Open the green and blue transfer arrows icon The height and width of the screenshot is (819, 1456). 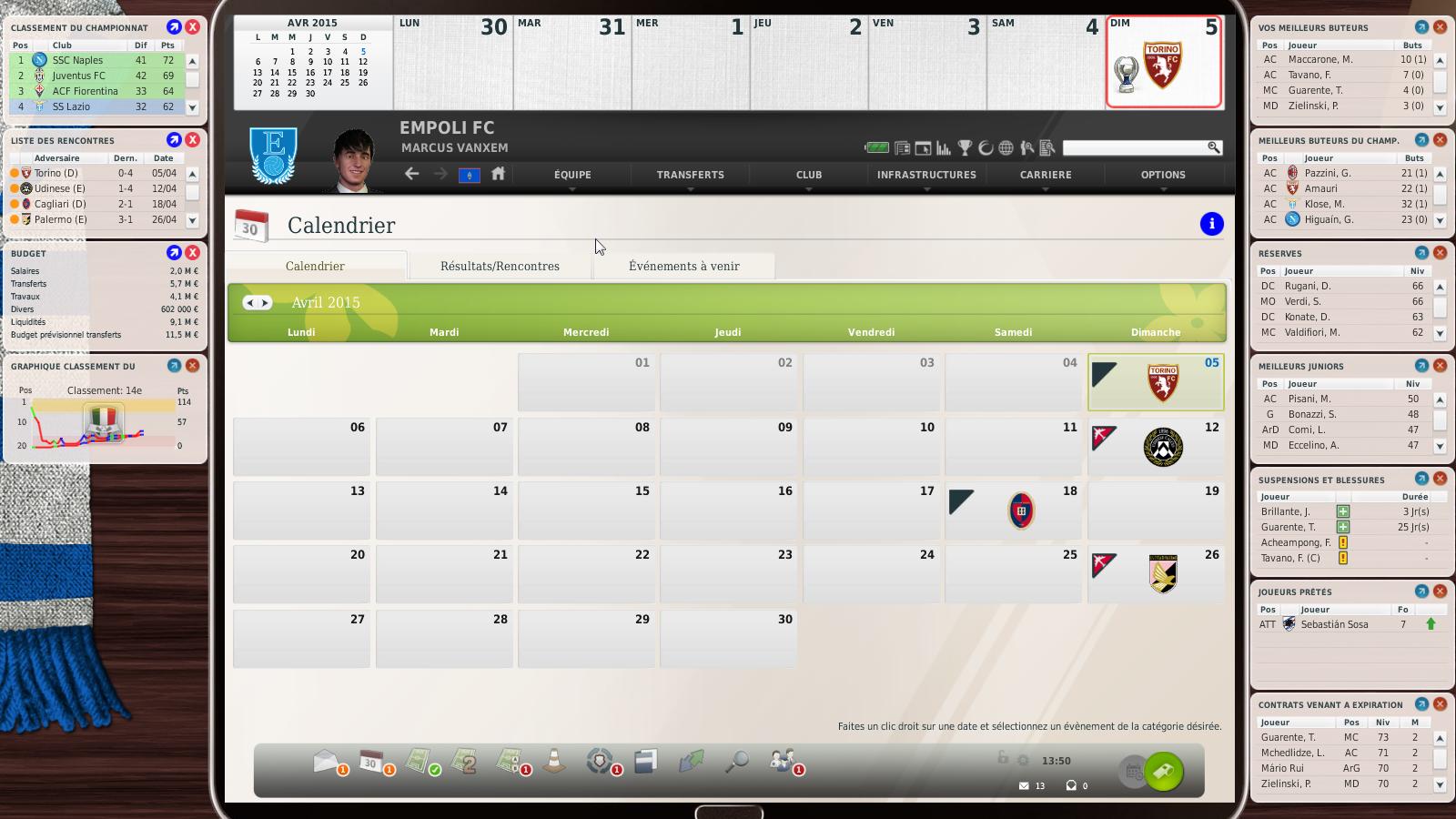click(x=691, y=761)
